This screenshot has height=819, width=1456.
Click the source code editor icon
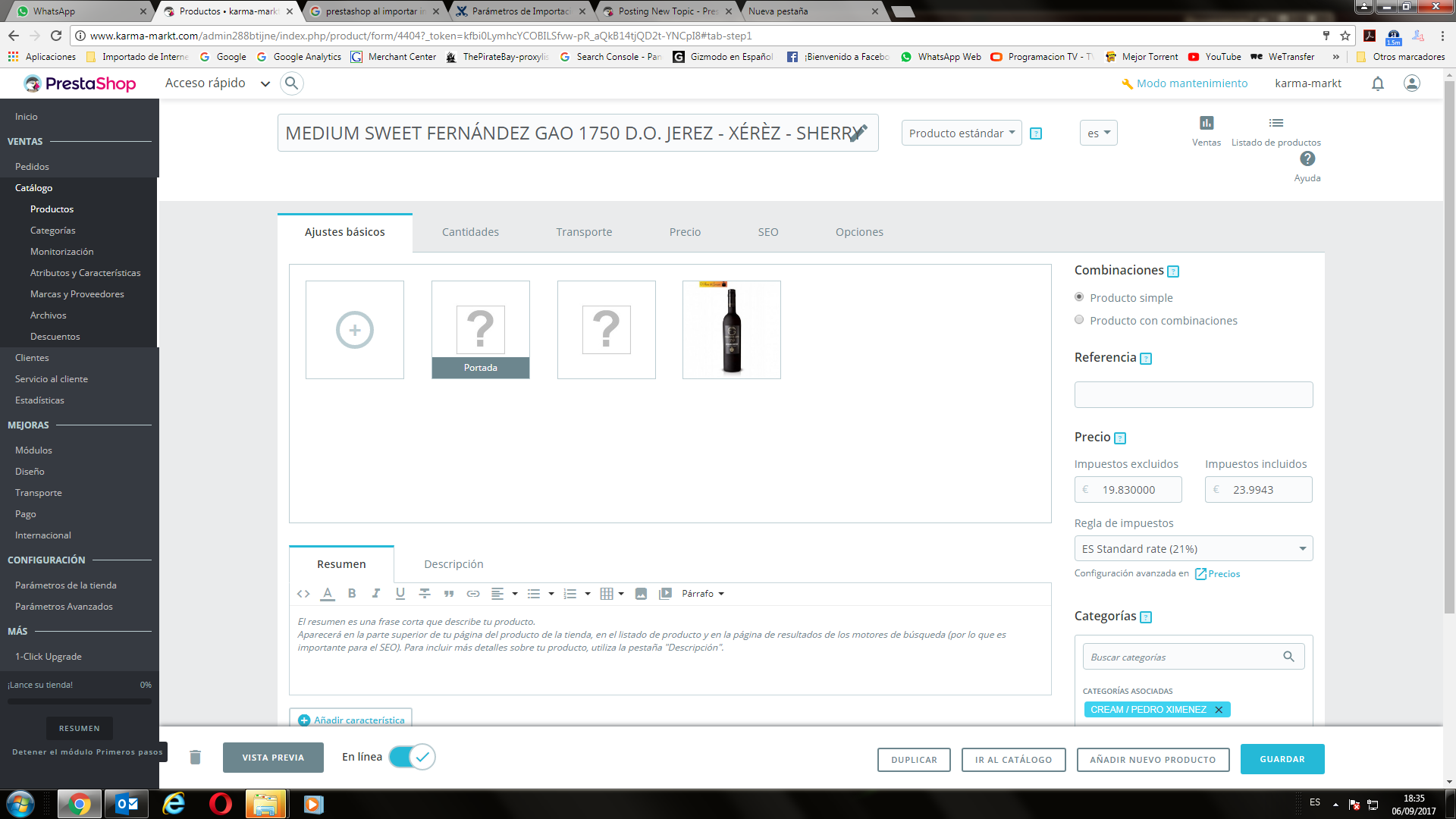pyautogui.click(x=303, y=594)
